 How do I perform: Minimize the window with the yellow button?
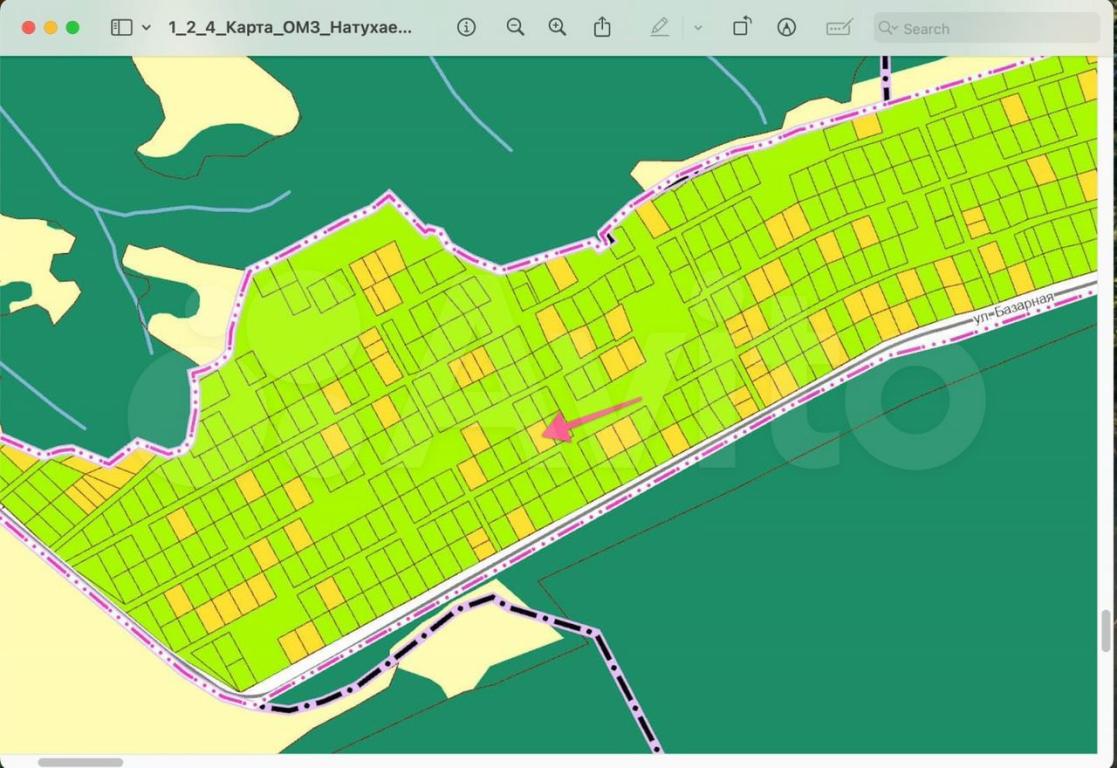click(50, 28)
